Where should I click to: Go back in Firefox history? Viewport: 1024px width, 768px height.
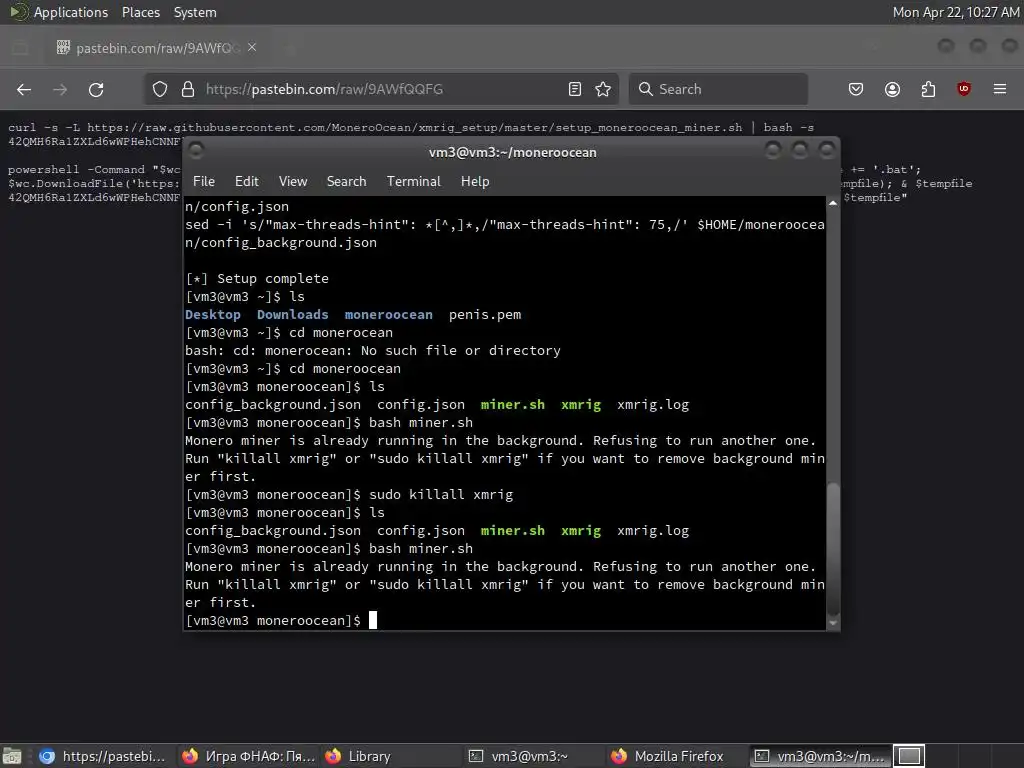pyautogui.click(x=24, y=89)
